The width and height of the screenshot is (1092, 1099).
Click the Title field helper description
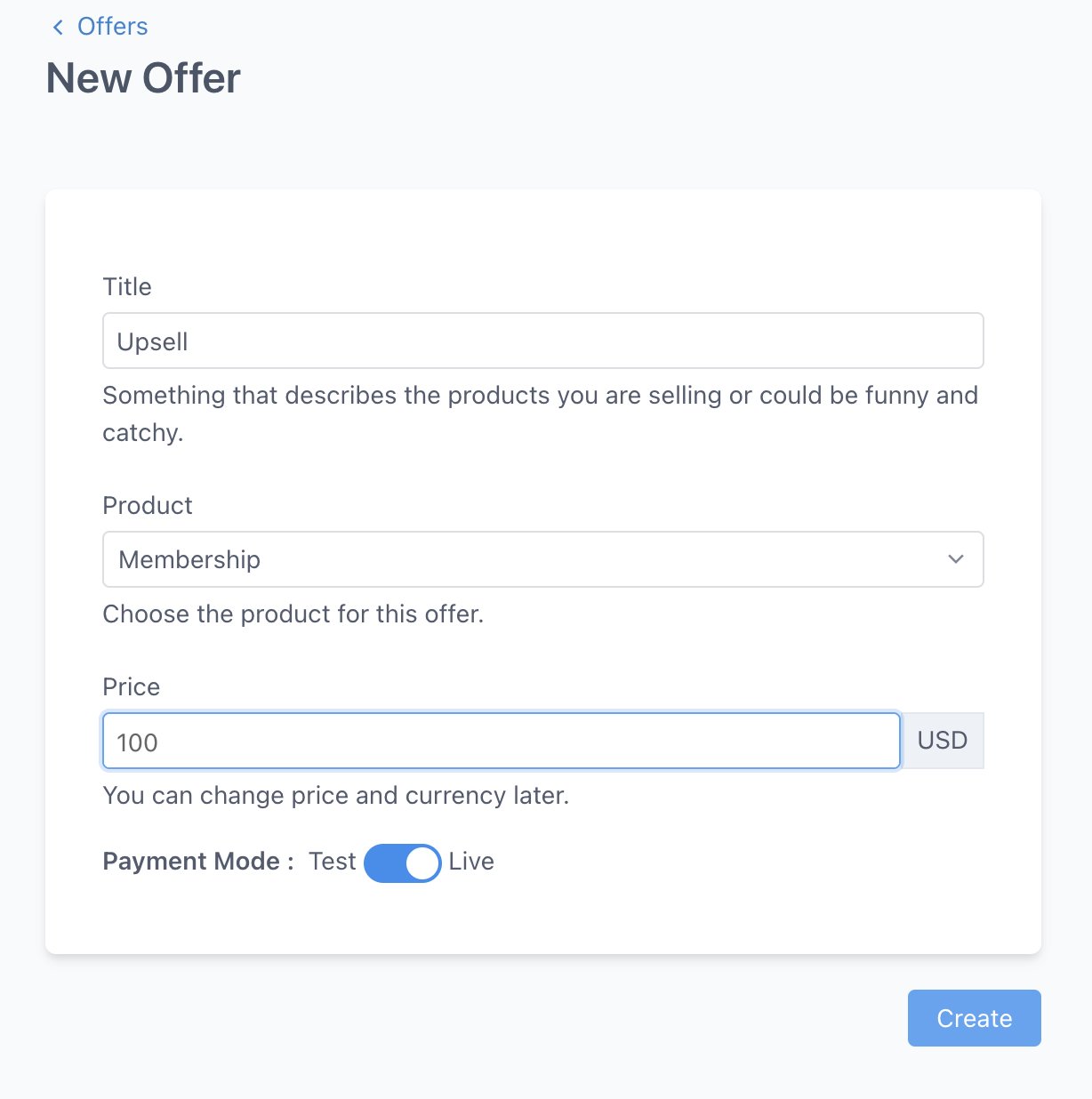tap(540, 413)
